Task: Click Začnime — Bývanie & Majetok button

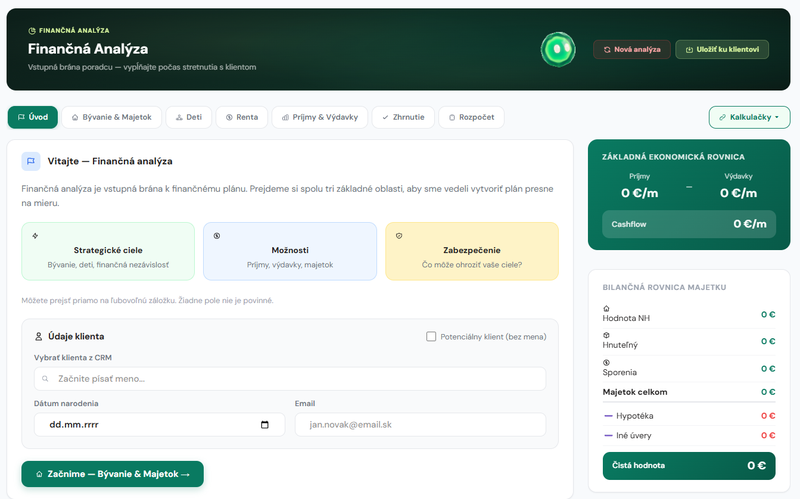Action: coord(112,474)
